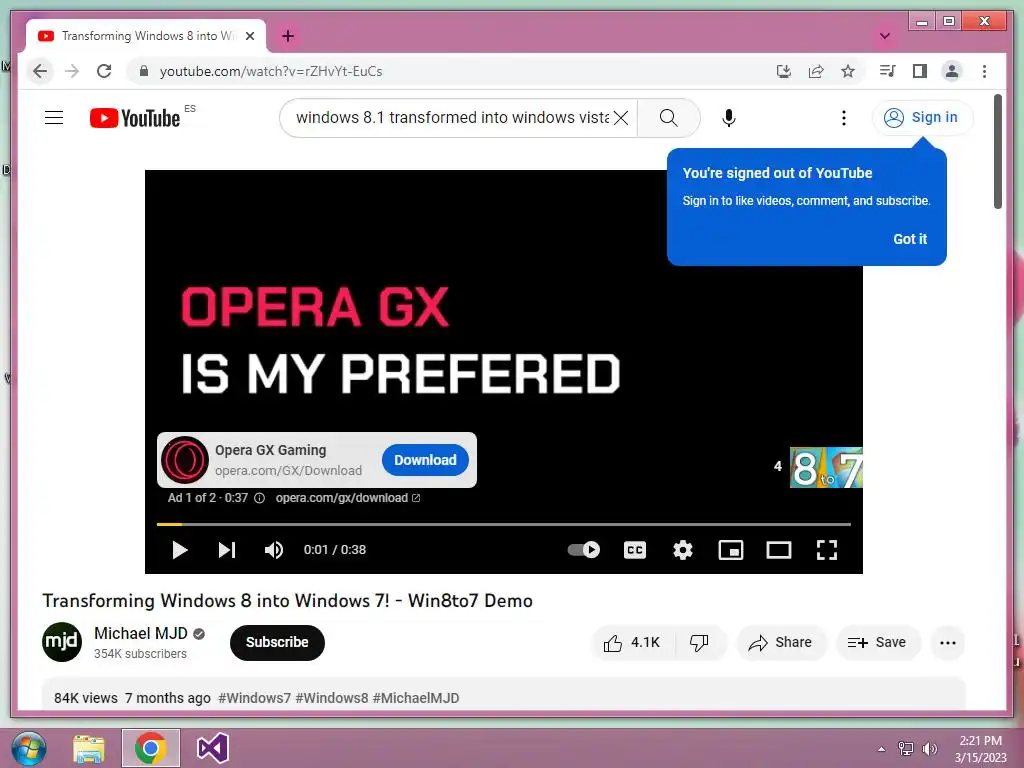Subscribe to Michael MJD

point(277,642)
